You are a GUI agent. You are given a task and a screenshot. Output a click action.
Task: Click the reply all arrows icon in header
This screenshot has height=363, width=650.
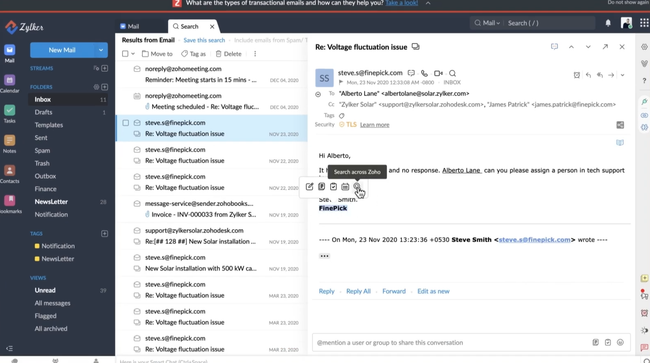[x=599, y=75]
